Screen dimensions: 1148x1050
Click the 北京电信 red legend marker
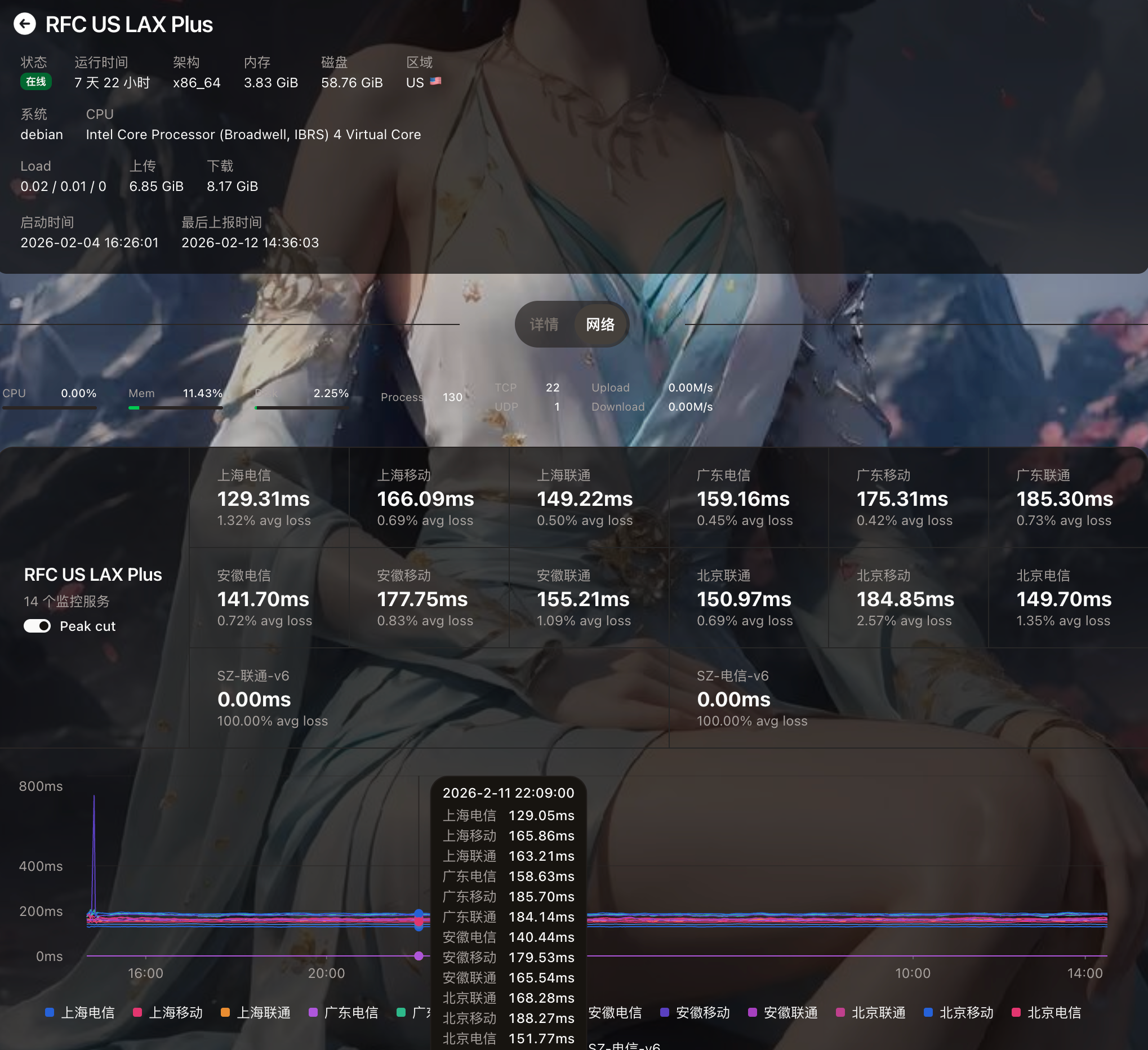(x=1016, y=1012)
